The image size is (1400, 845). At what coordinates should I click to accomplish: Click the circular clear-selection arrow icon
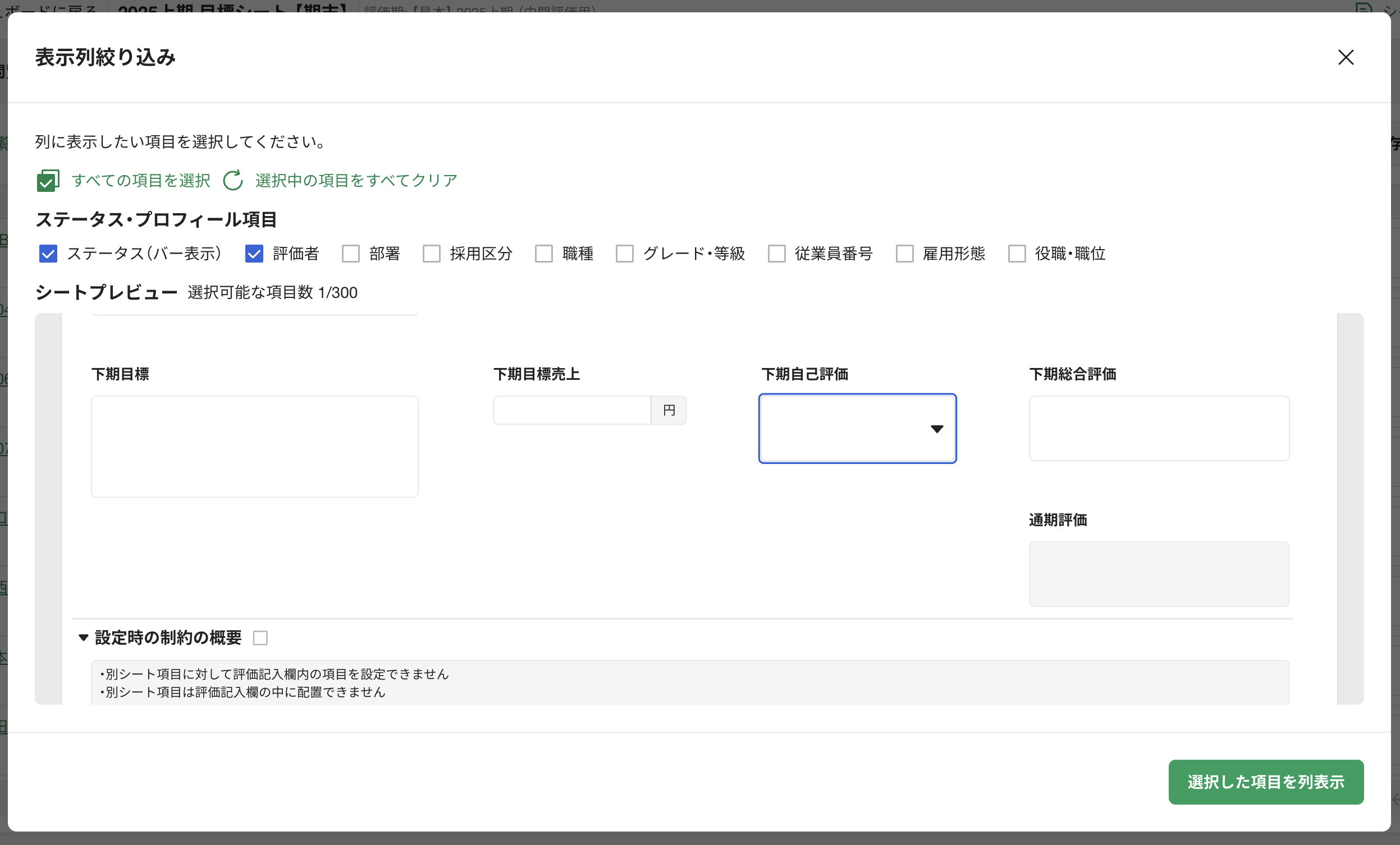(233, 181)
